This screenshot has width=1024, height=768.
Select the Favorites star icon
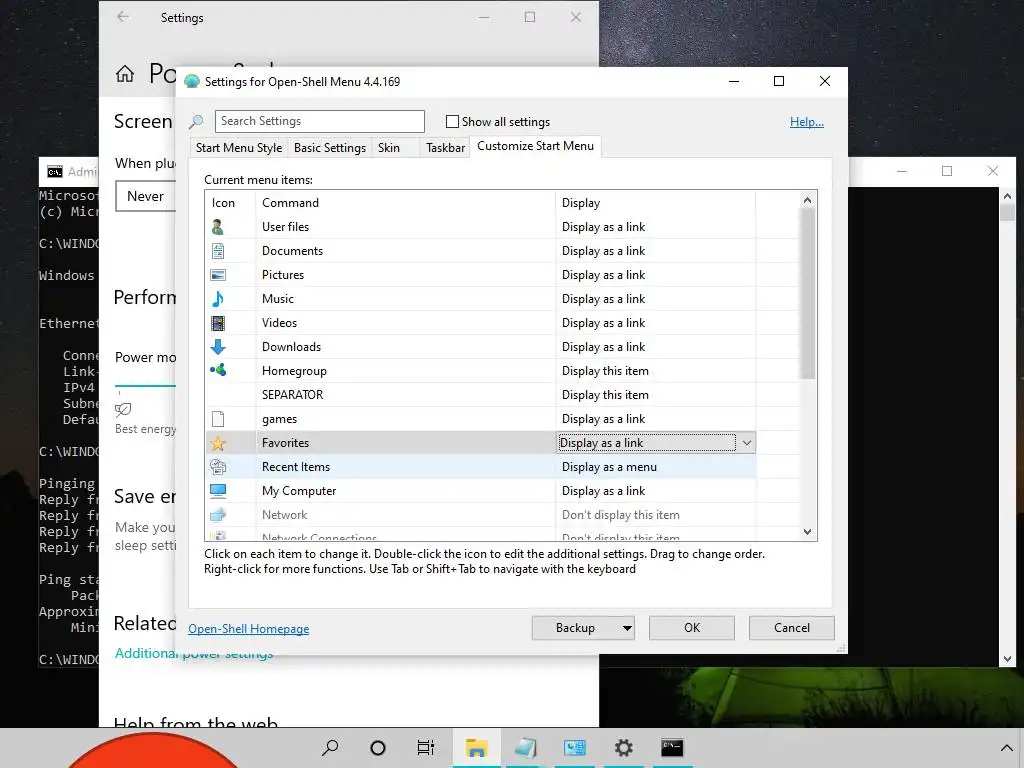click(x=218, y=443)
